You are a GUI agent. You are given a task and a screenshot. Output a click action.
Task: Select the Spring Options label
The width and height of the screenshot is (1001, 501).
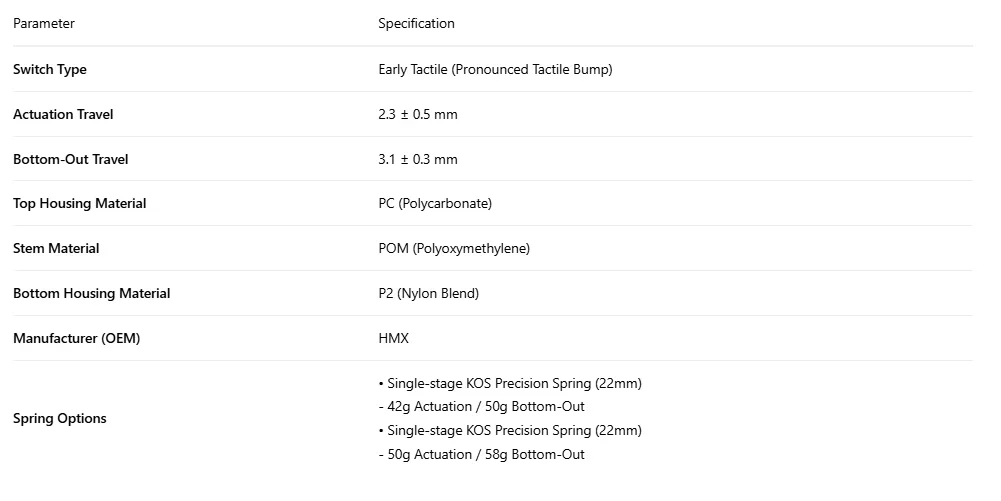[x=59, y=419]
